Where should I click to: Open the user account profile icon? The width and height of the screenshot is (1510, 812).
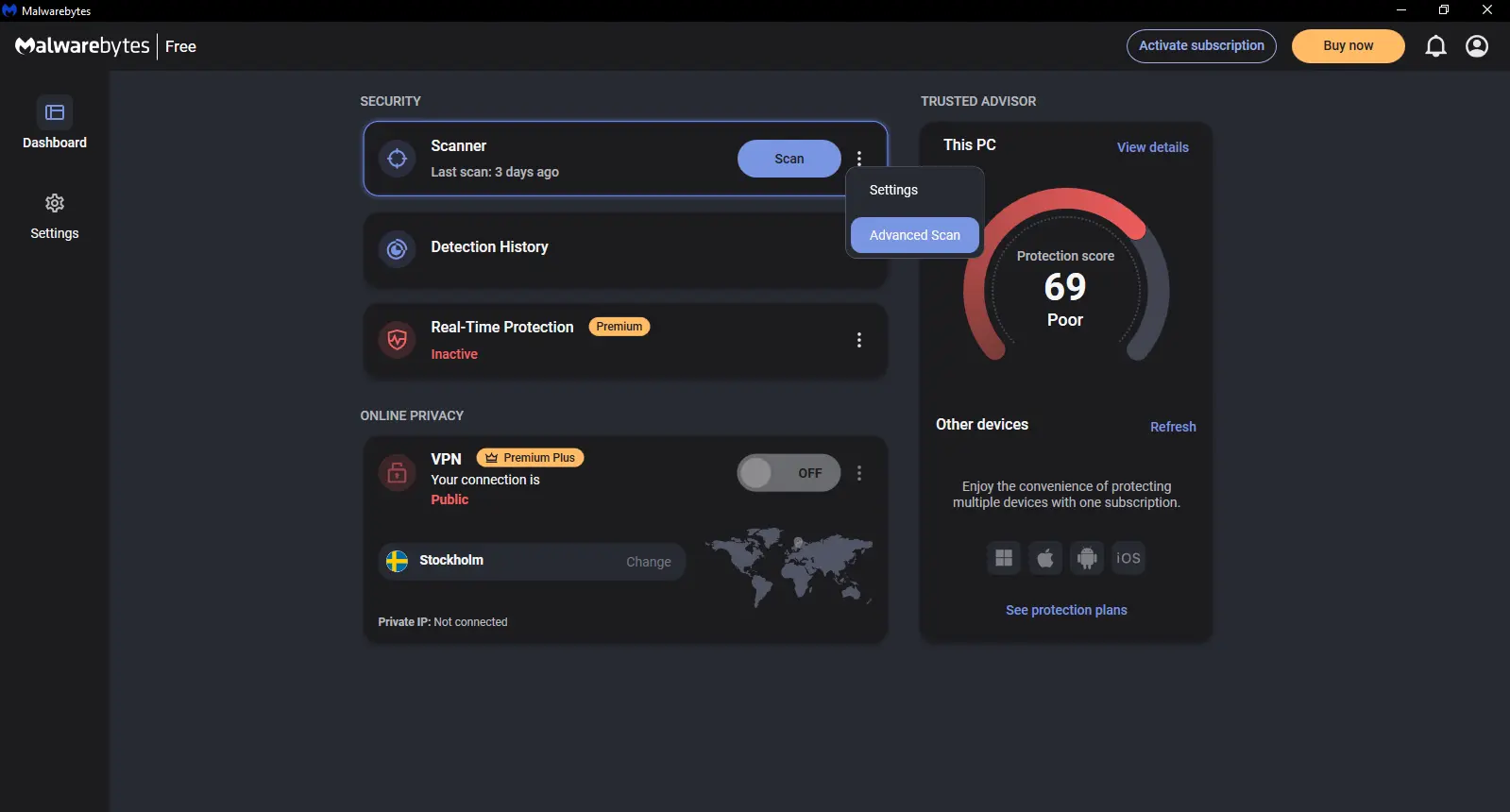click(x=1477, y=46)
